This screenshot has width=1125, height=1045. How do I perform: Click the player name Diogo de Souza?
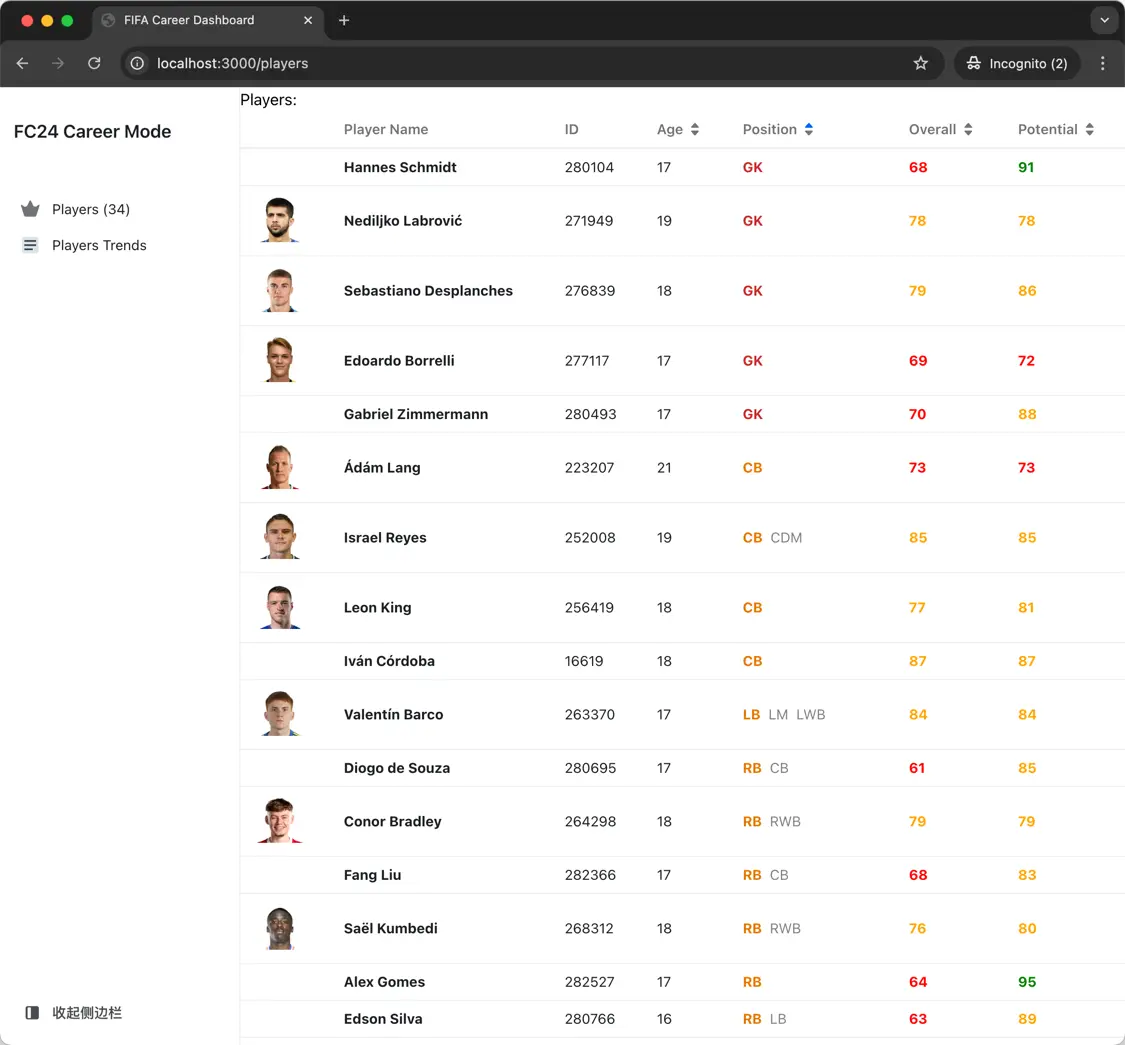(x=397, y=768)
